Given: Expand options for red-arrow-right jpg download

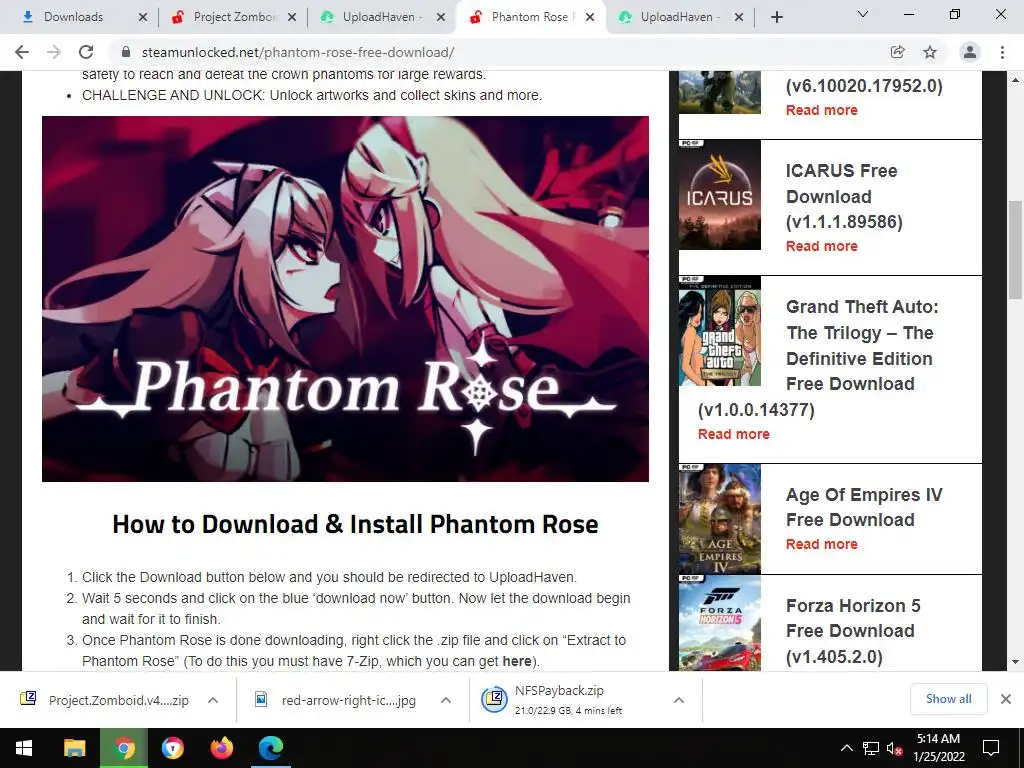Looking at the screenshot, I should pyautogui.click(x=446, y=700).
